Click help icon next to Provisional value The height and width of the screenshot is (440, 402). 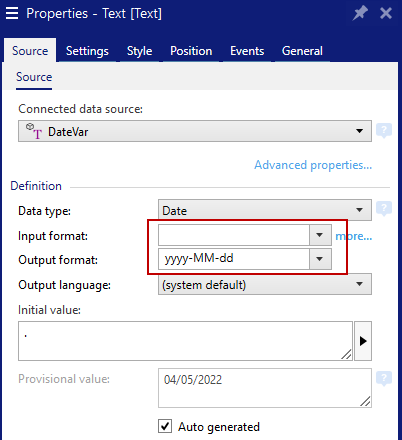coord(384,379)
